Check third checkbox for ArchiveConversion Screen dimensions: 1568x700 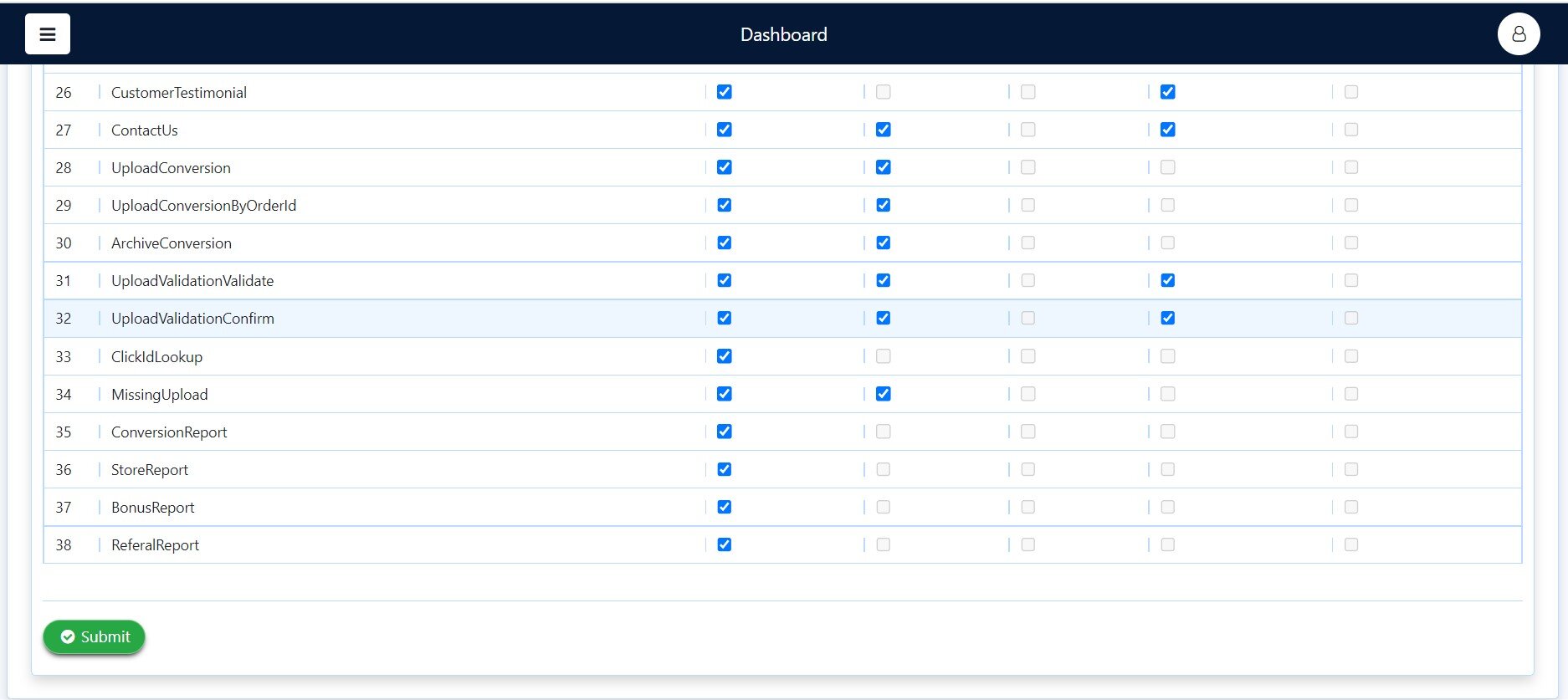[x=1028, y=243]
